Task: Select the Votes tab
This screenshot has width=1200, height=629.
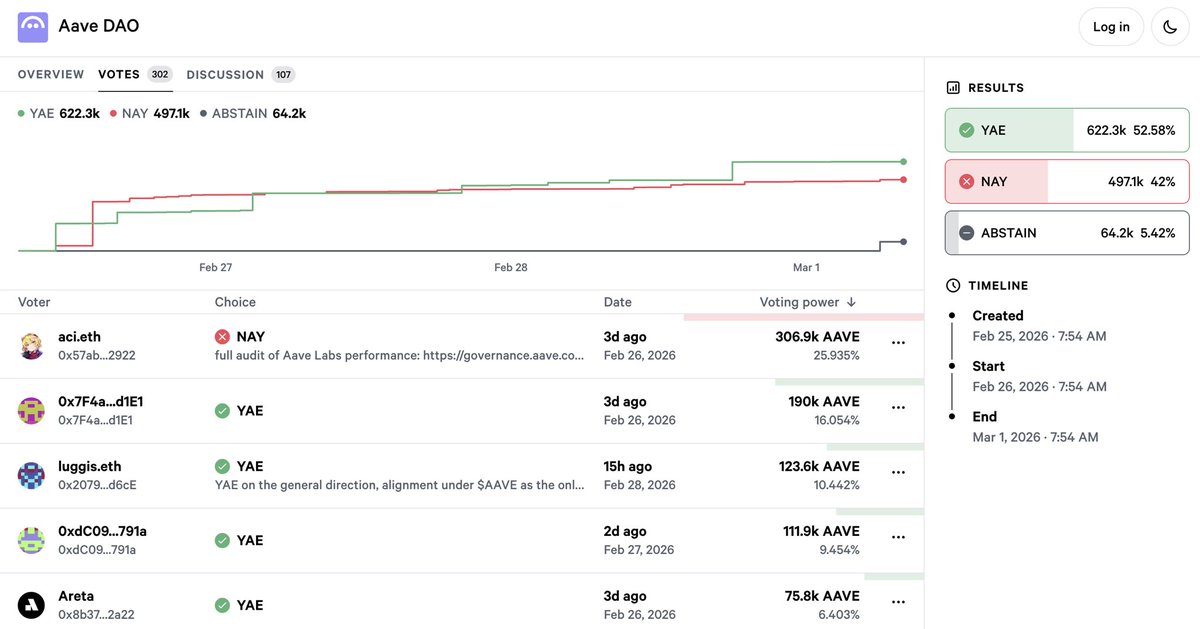Action: pos(119,75)
